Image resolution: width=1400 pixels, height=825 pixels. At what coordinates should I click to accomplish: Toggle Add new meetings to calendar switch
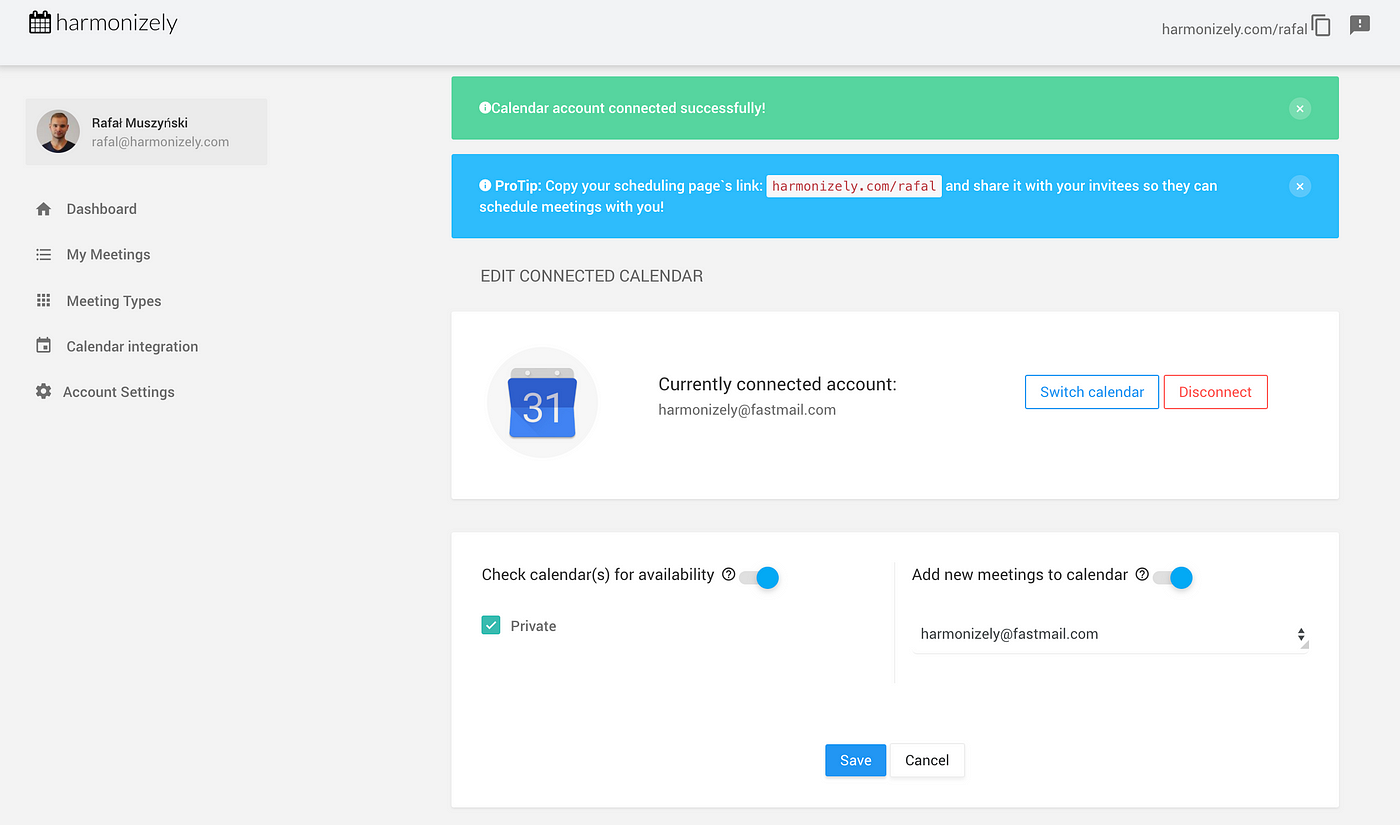click(x=1173, y=577)
